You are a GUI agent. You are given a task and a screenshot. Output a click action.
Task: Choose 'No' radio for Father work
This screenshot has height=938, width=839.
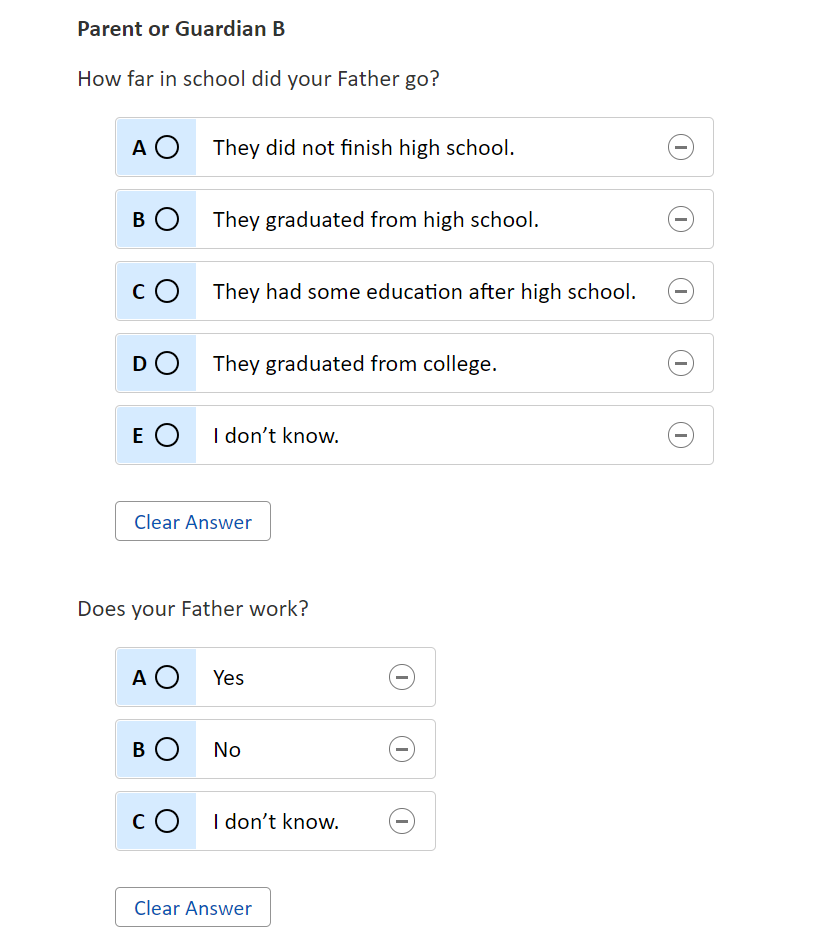click(x=167, y=750)
